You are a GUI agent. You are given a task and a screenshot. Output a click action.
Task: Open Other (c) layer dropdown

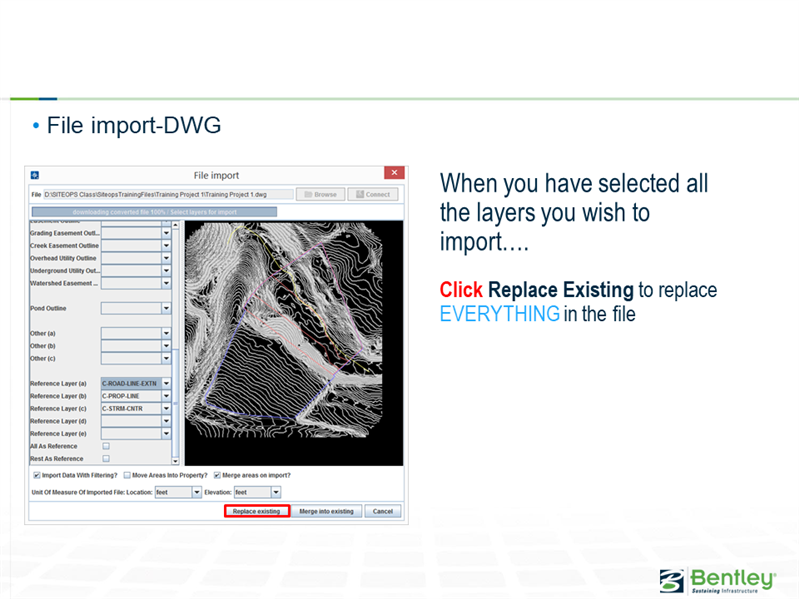(x=166, y=359)
